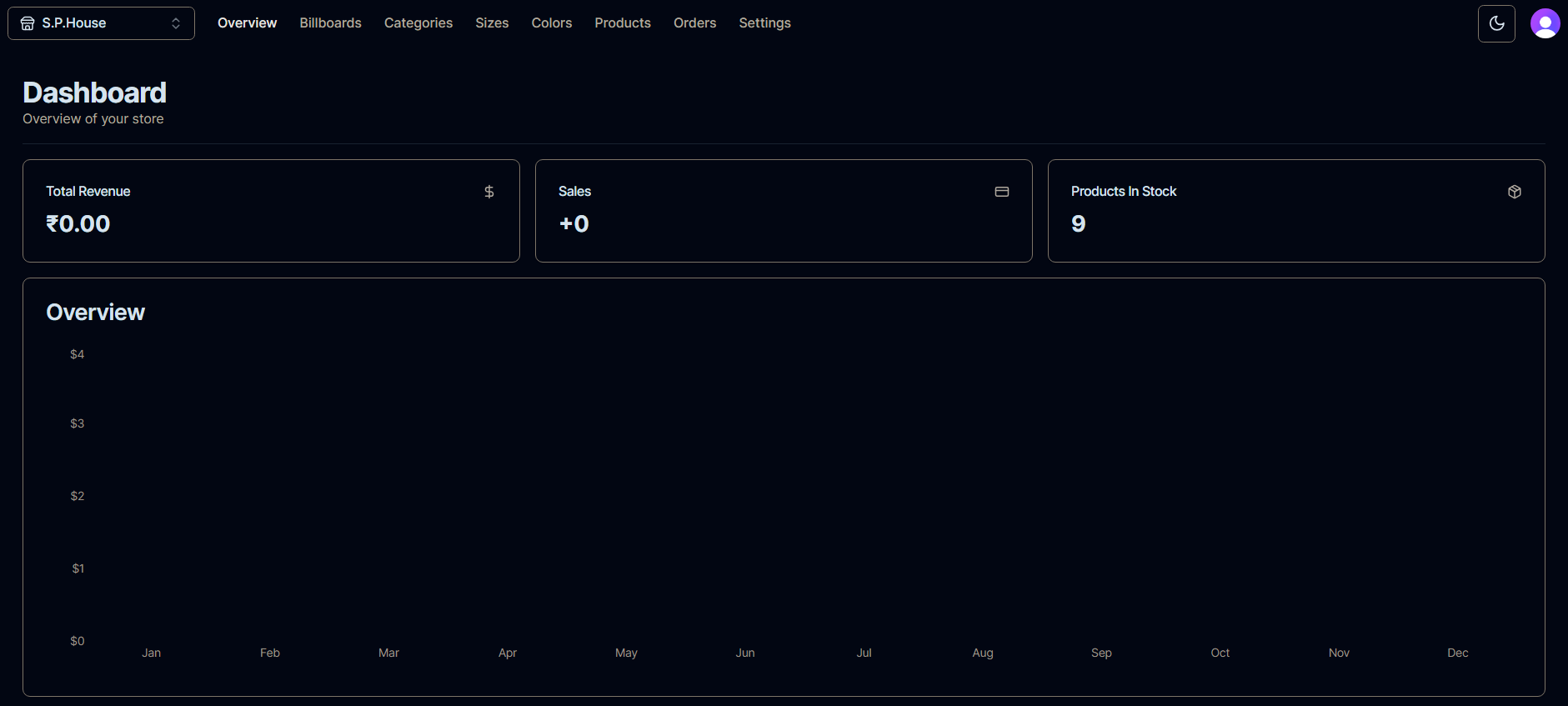This screenshot has height=706, width=1568.
Task: Open store Settings
Action: 764,23
